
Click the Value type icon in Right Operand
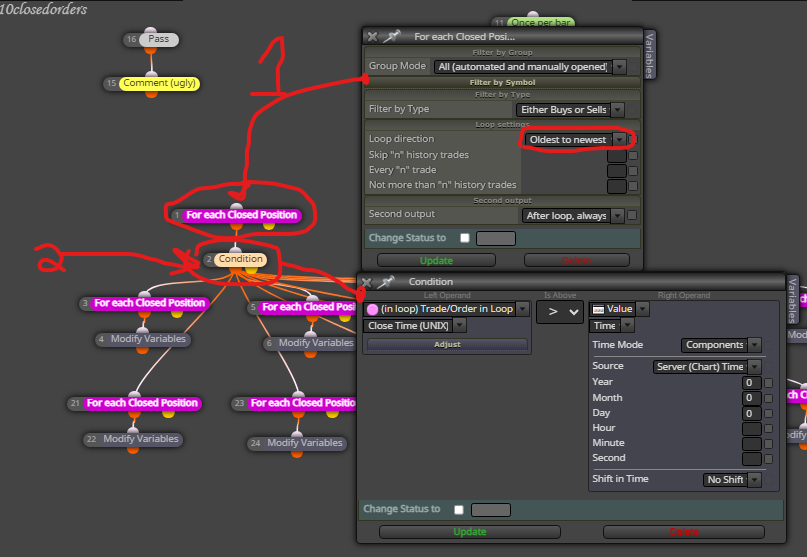coord(598,309)
